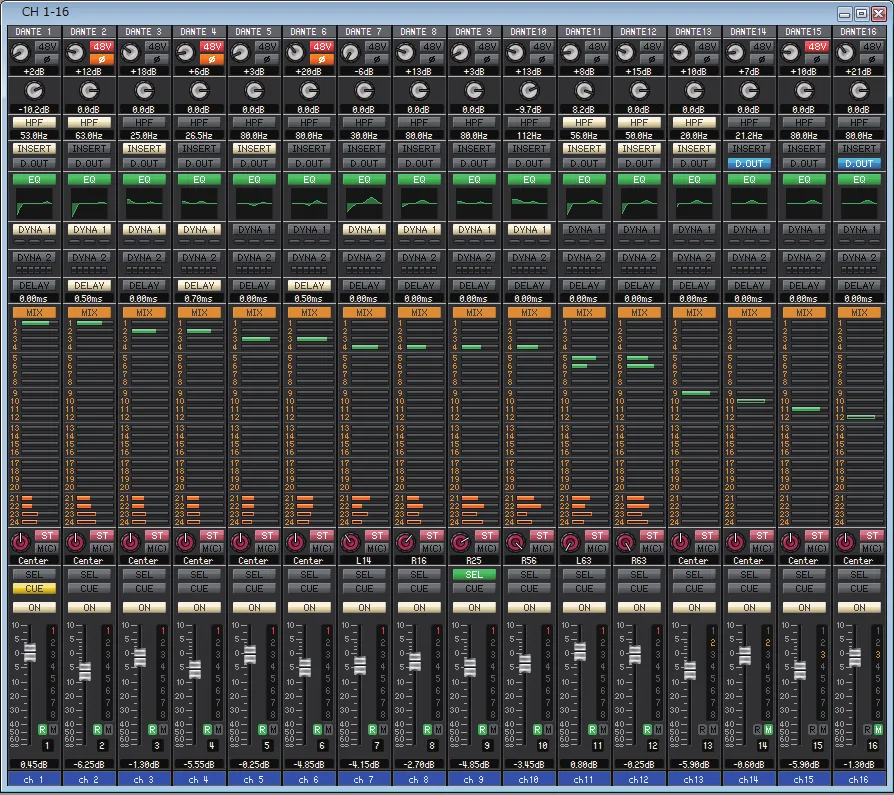Click the MIX header on DANTE 11
This screenshot has width=894, height=795.
[x=584, y=313]
